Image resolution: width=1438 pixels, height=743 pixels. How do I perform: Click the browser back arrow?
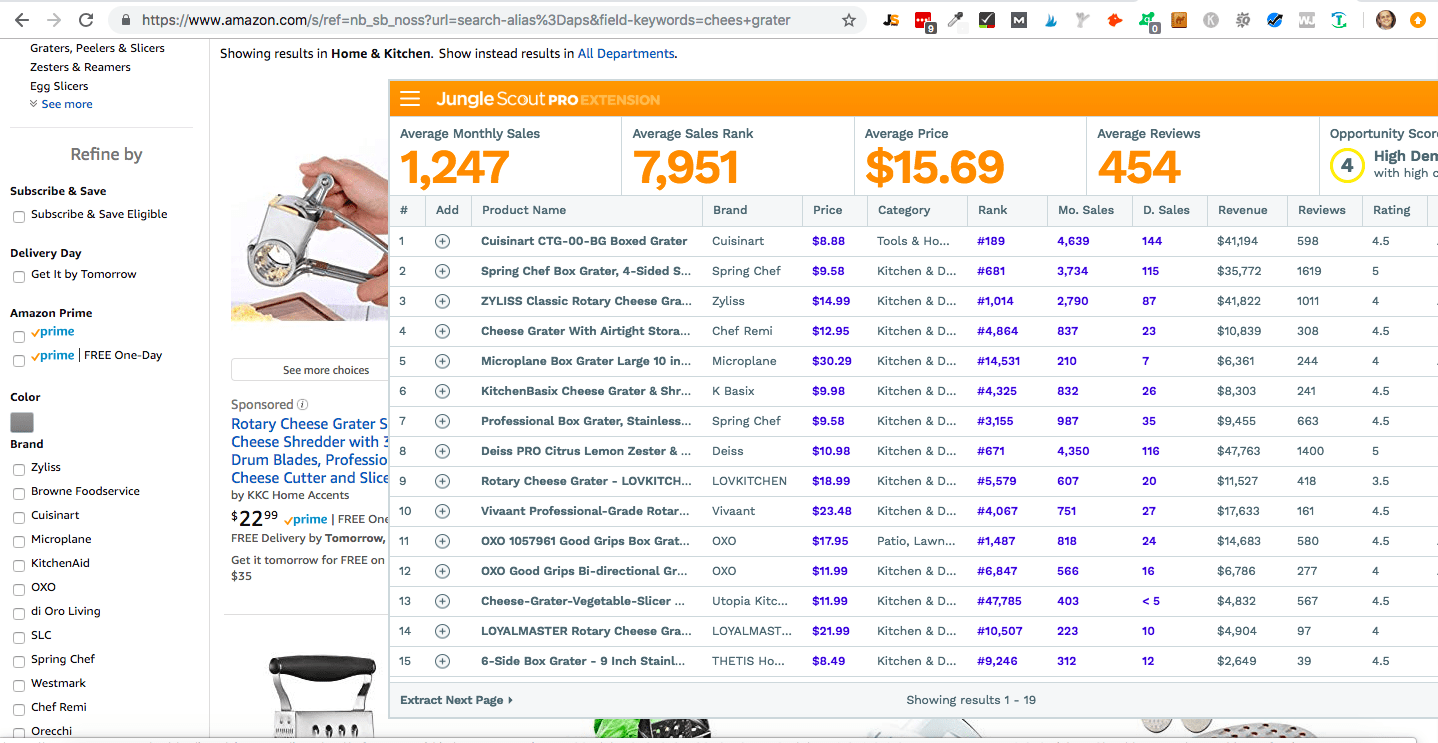click(22, 20)
